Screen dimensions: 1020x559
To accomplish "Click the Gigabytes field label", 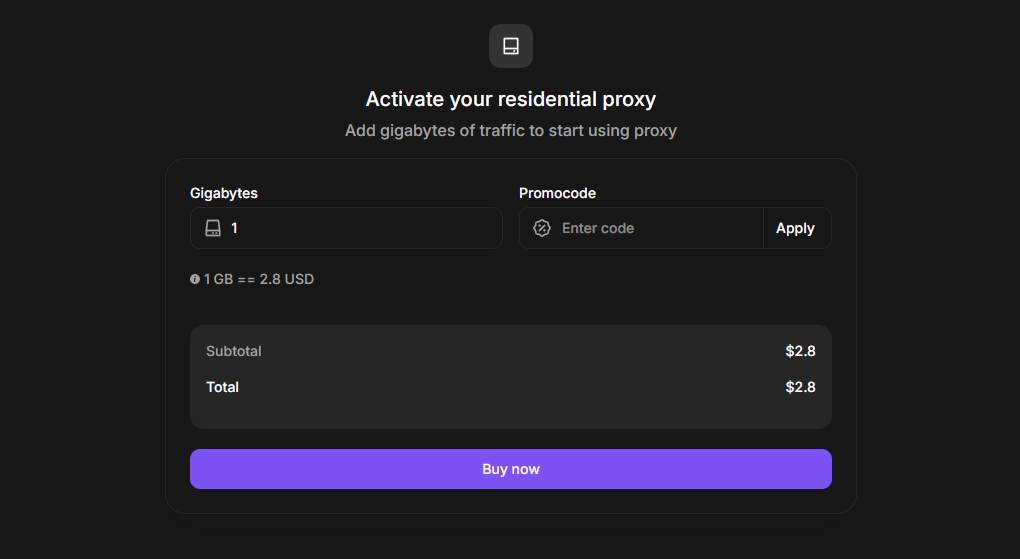I will pyautogui.click(x=224, y=193).
